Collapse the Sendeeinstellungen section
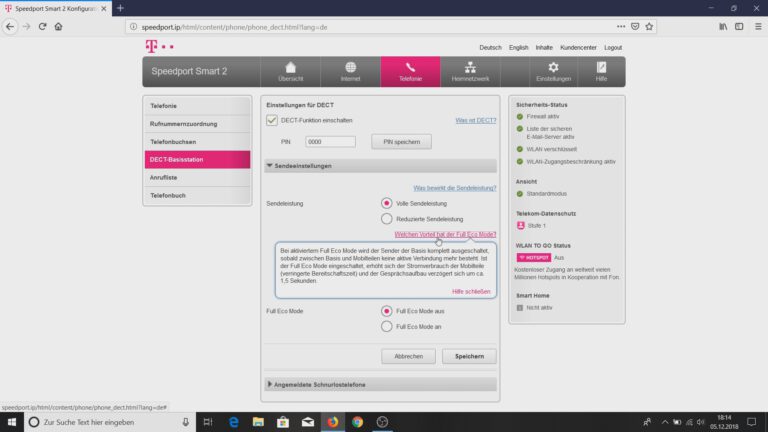Screen dimensions: 768x432 (x=380, y=166)
